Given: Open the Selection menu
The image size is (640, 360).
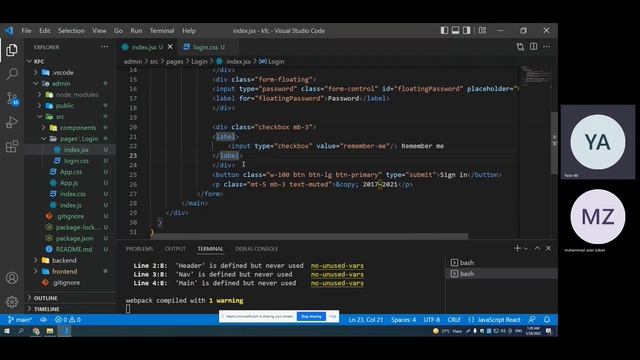Looking at the screenshot, I should pos(71,31).
